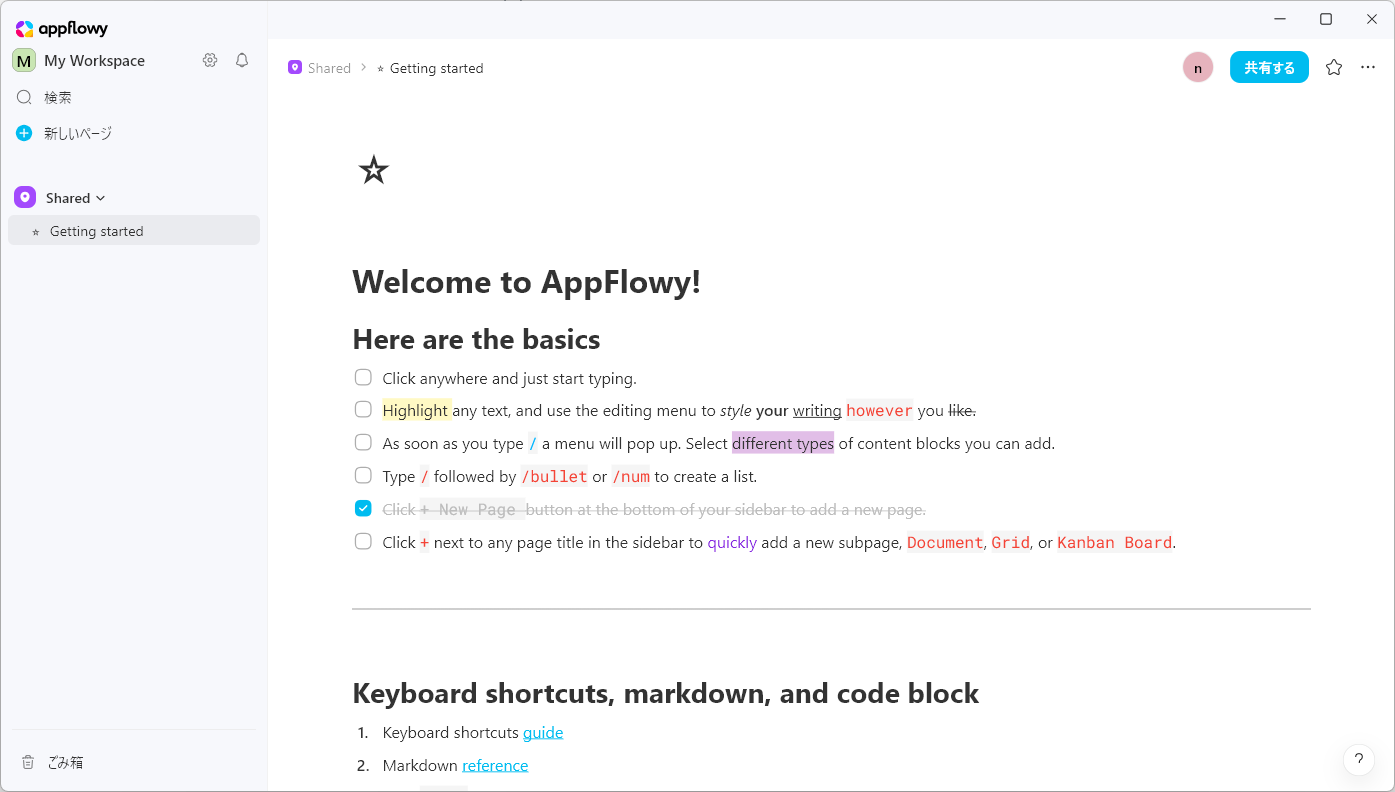The height and width of the screenshot is (792, 1395).
Task: Click 'Keyboard shortcuts, markdown, and code block' heading
Action: coord(666,693)
